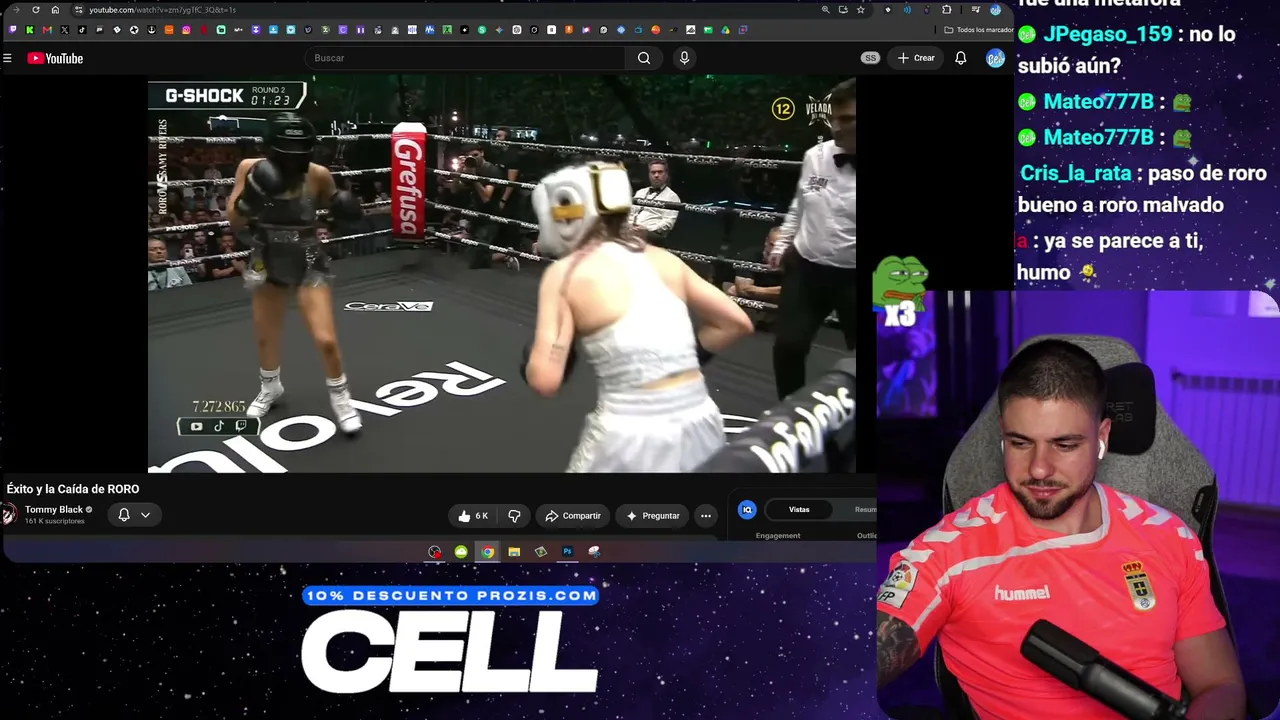
Task: Click the boxing video player
Action: pyautogui.click(x=502, y=274)
